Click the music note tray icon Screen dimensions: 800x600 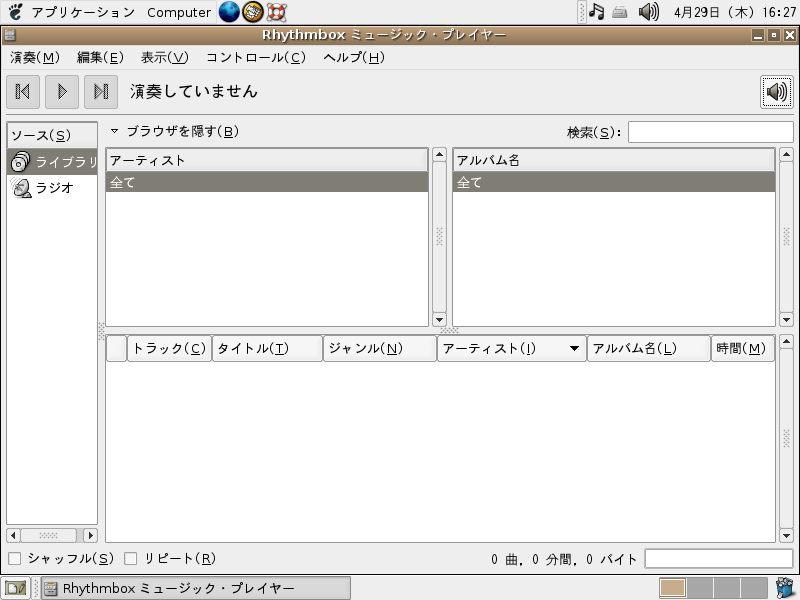coord(596,11)
